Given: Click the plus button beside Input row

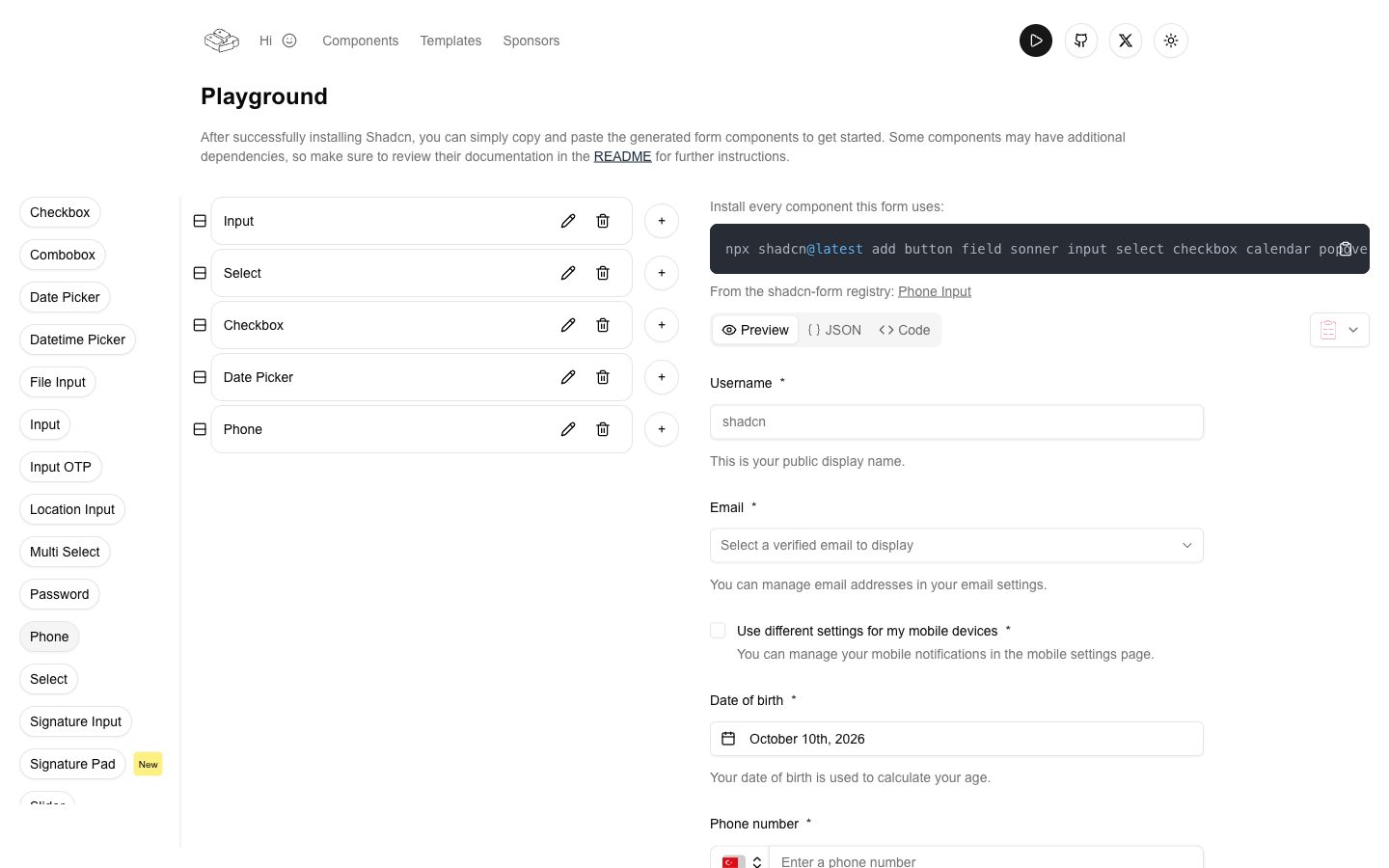Looking at the screenshot, I should tap(662, 221).
